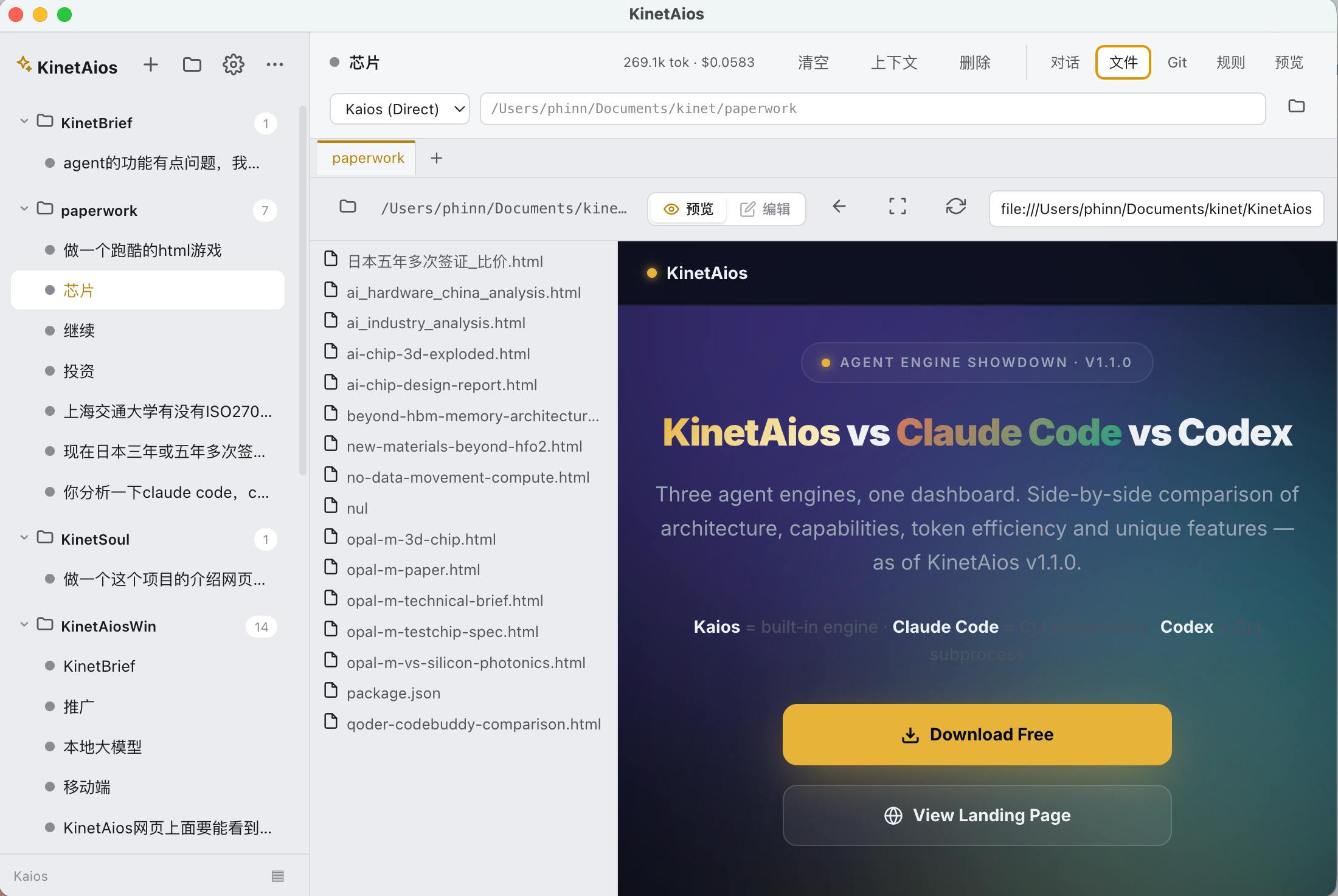The width and height of the screenshot is (1338, 896).
Task: Open file 日本五年多次签证_比价.html
Action: click(463, 261)
